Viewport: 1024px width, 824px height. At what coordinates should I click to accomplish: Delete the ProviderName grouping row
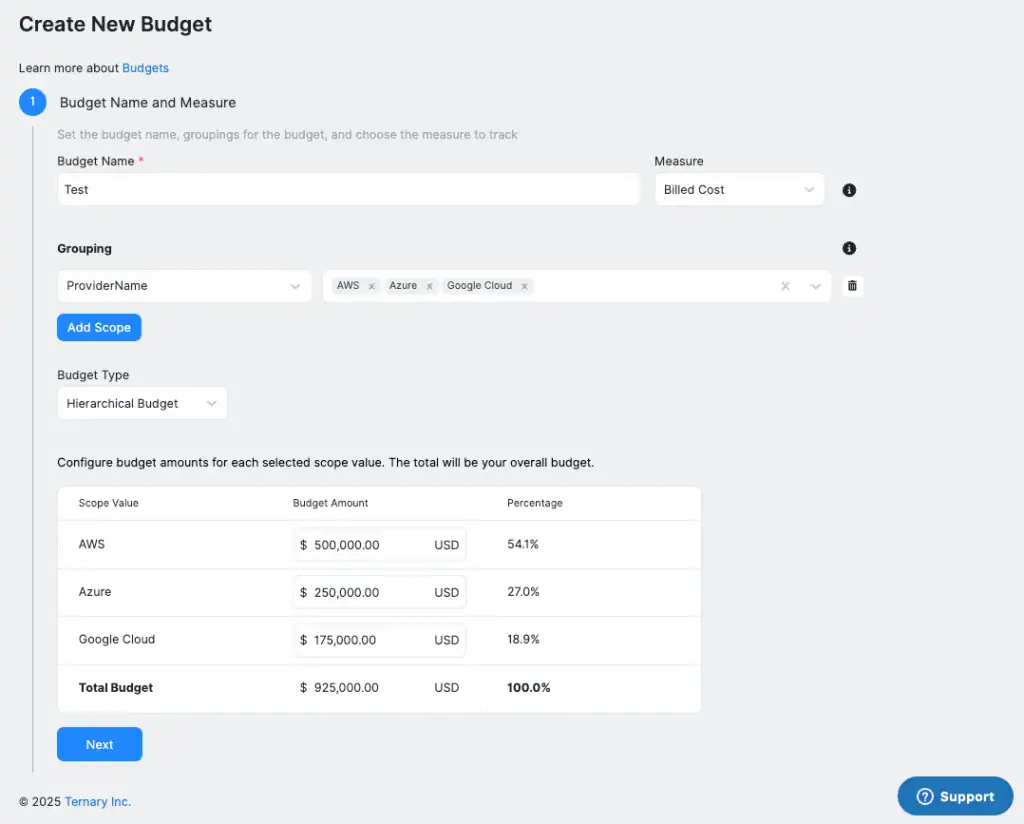(x=852, y=285)
